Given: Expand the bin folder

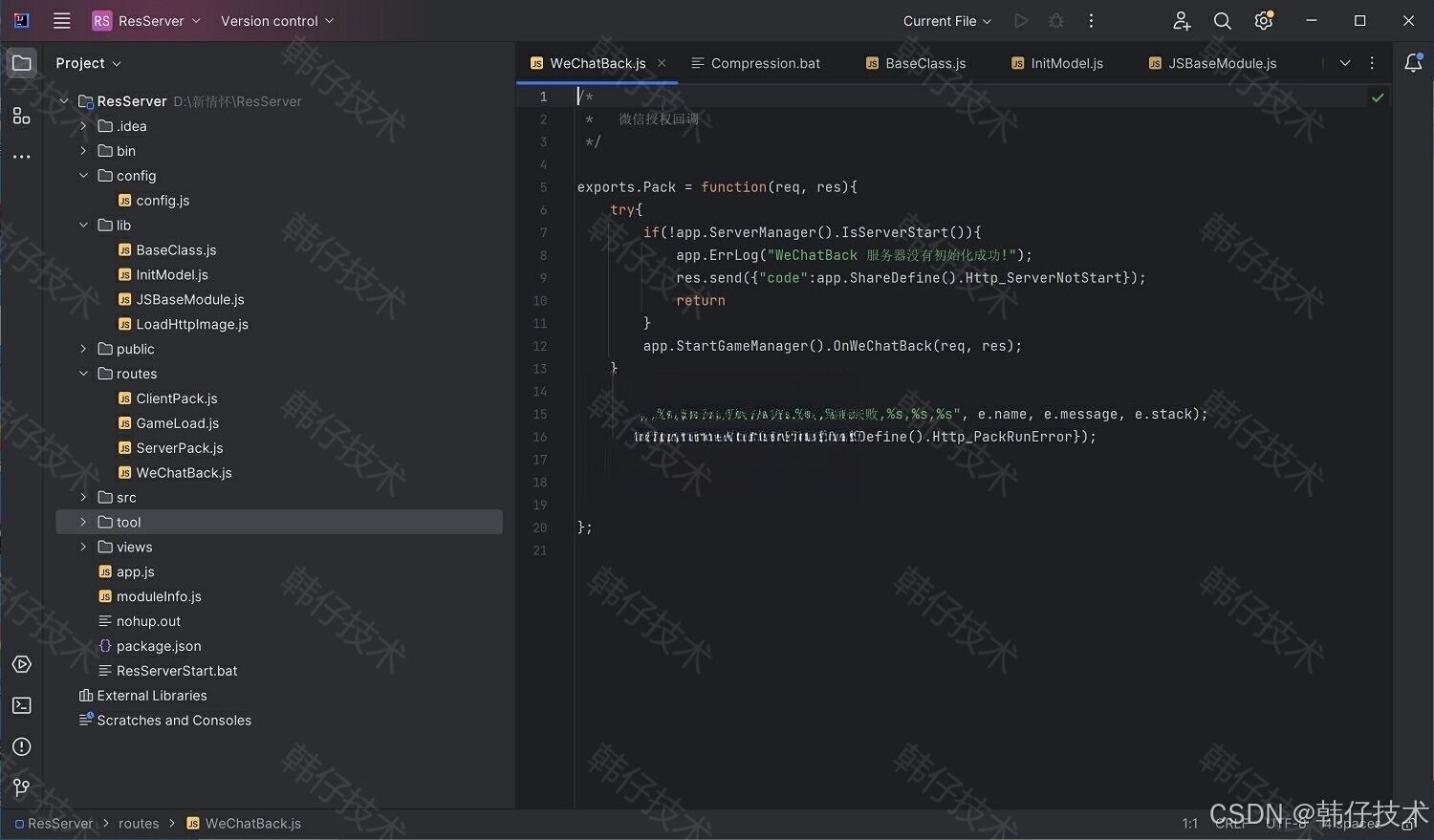Looking at the screenshot, I should (x=83, y=151).
